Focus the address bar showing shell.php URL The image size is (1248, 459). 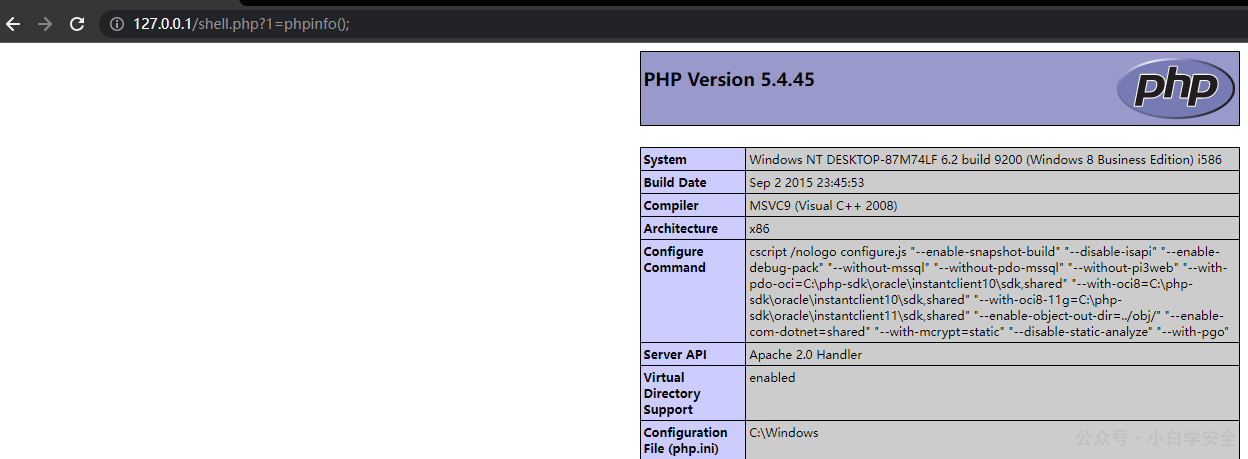(673, 24)
